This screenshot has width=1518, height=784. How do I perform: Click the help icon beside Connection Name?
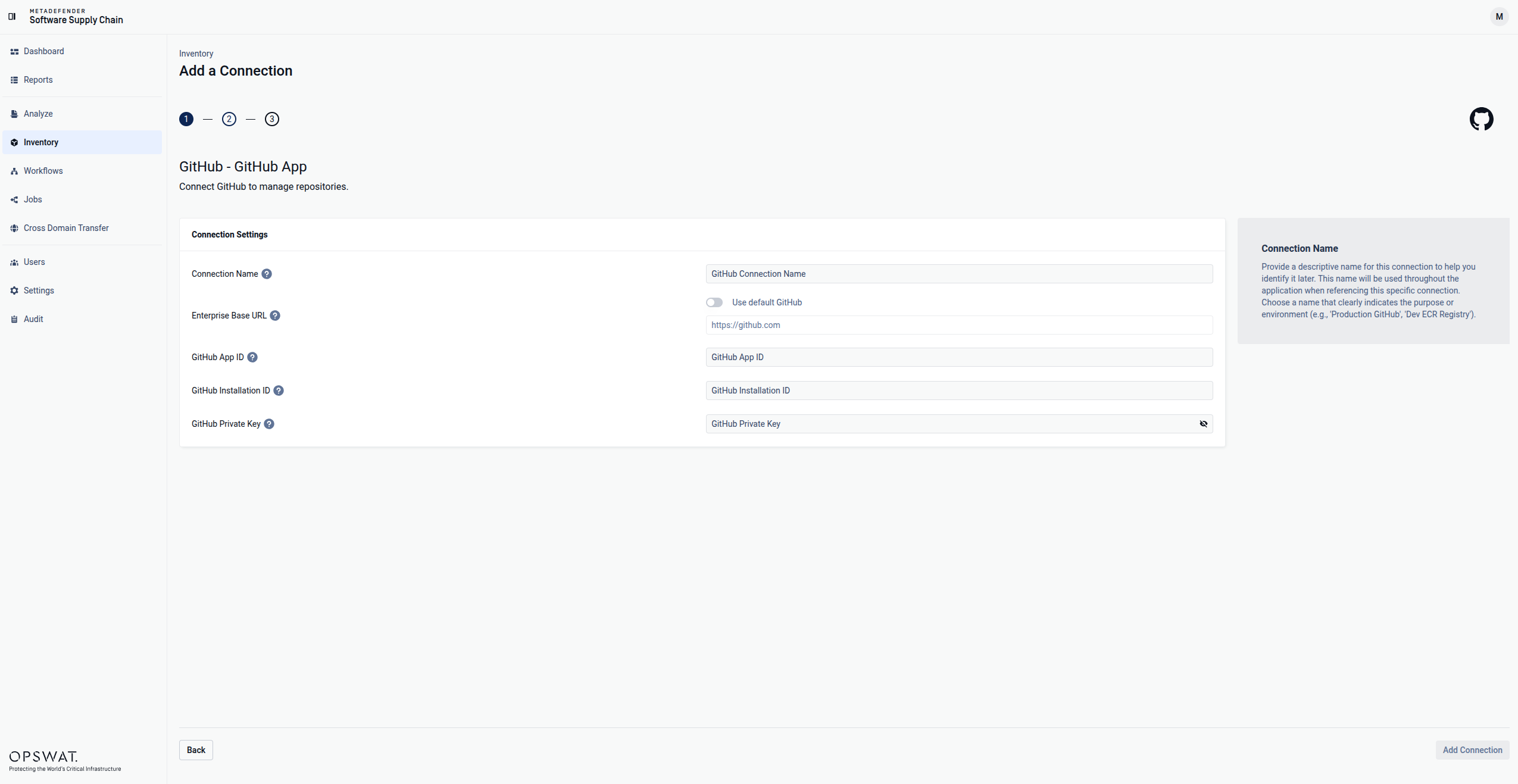[x=267, y=274]
